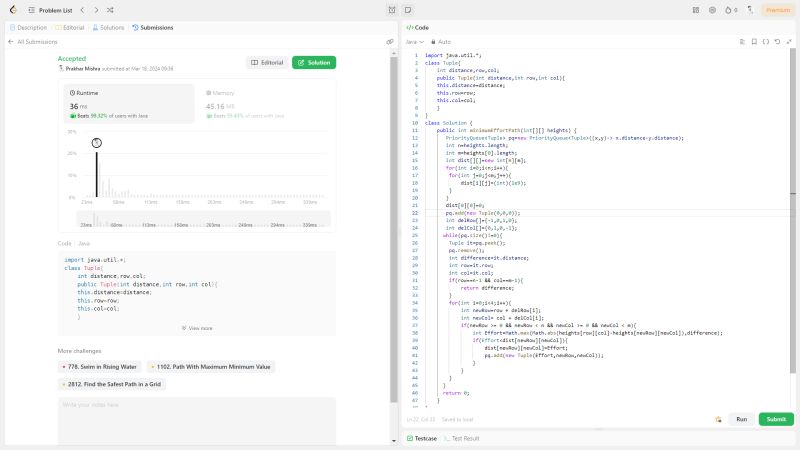Open the user profile avatar
This screenshot has width=800, height=450.
[750, 10]
